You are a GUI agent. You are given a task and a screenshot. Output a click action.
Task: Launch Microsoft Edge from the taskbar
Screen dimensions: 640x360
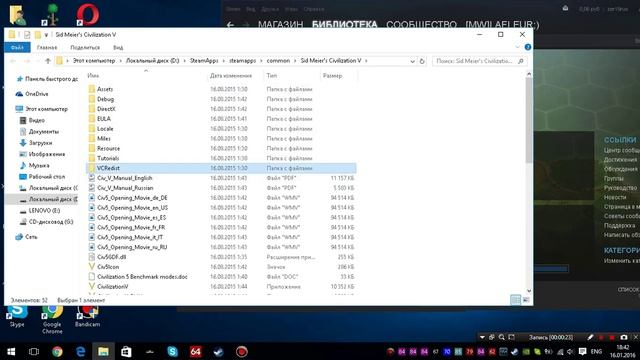pos(80,351)
